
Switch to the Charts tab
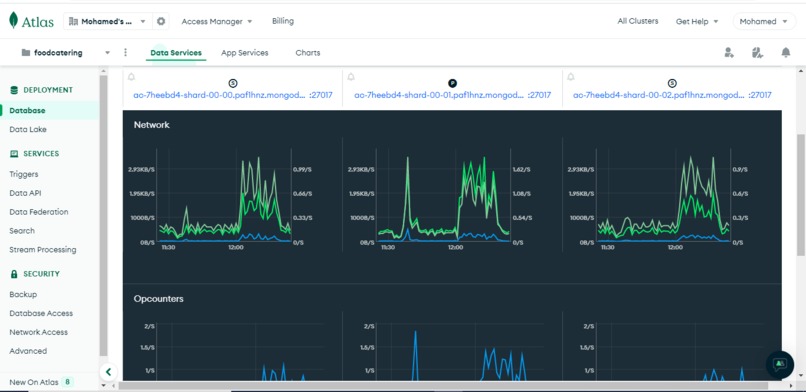(x=308, y=52)
